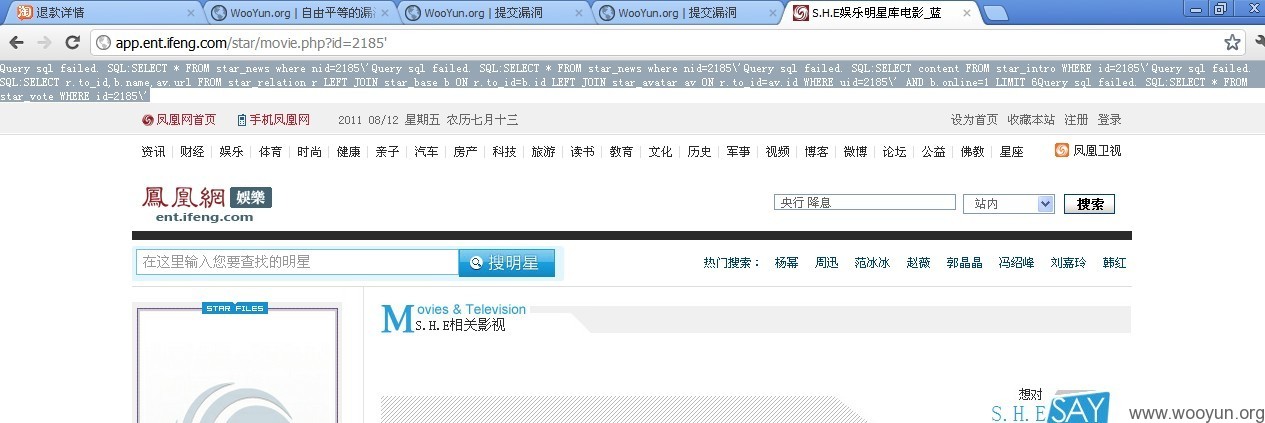Image resolution: width=1265 pixels, height=423 pixels.
Task: Click the 凤凰網 娱樂 ent.ifeng.com logo
Action: (206, 204)
